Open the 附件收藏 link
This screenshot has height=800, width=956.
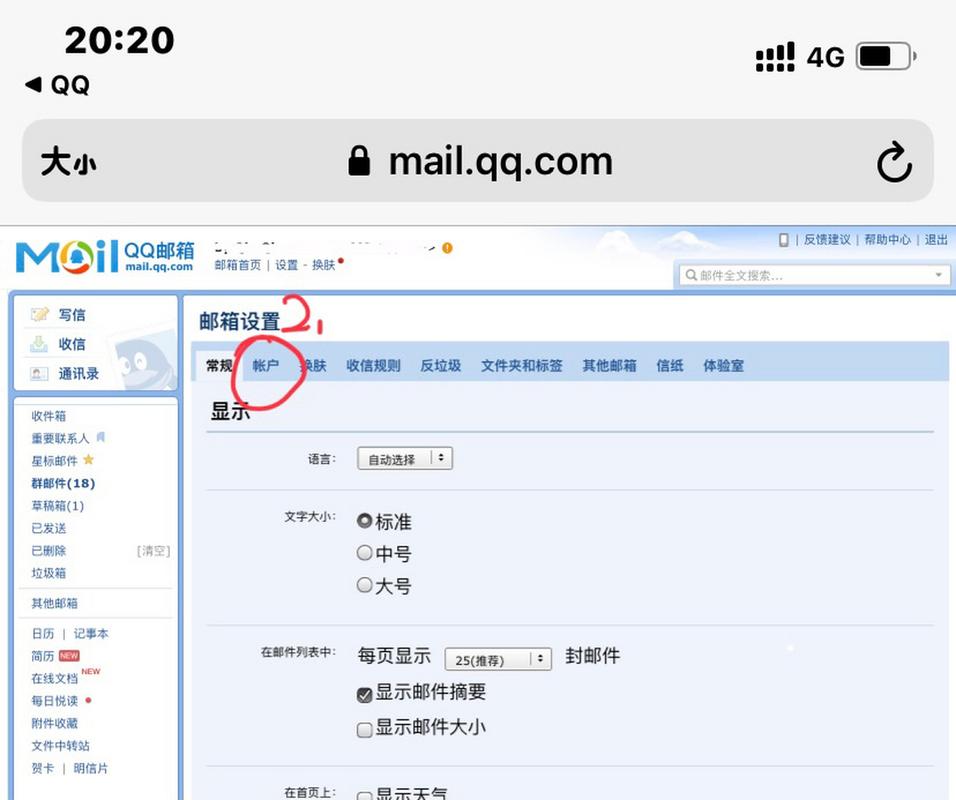click(55, 723)
